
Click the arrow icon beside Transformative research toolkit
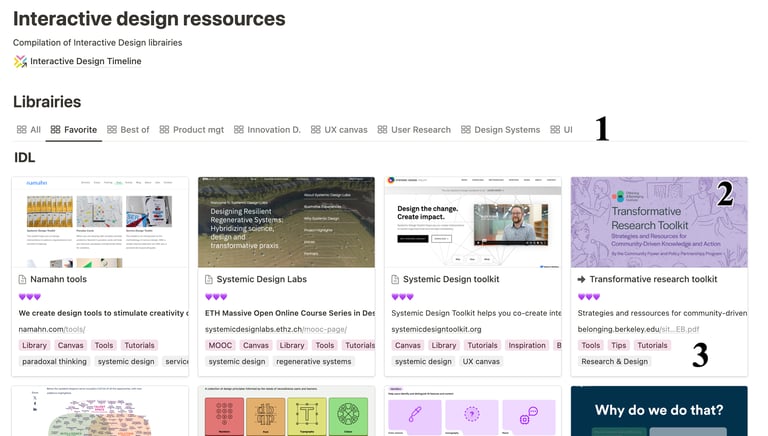pos(581,280)
